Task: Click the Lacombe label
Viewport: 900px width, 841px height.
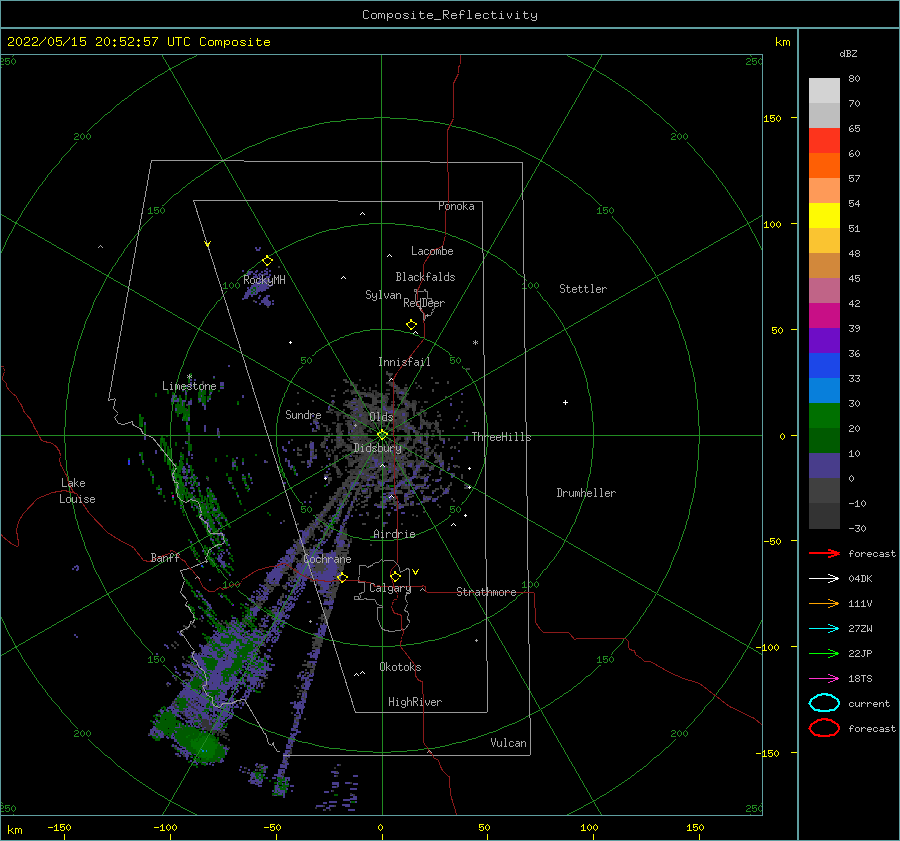Action: tap(432, 251)
